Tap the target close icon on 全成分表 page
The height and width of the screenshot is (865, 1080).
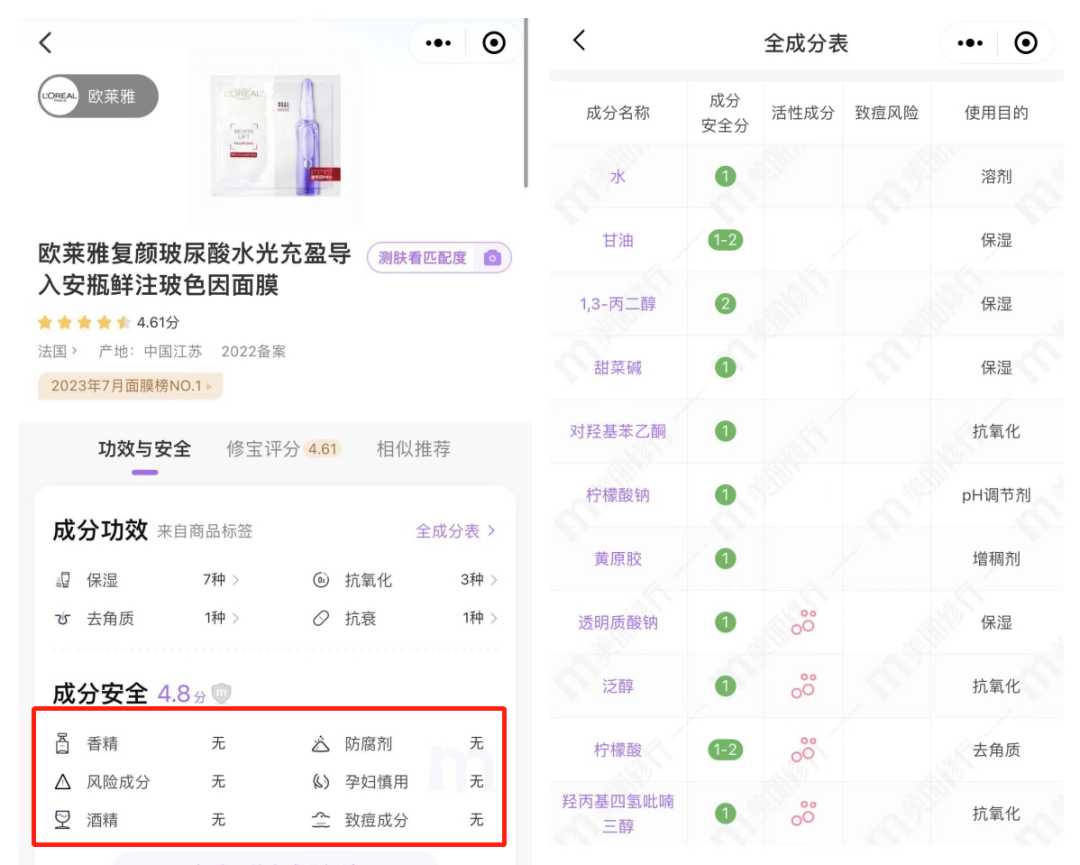pos(1026,43)
